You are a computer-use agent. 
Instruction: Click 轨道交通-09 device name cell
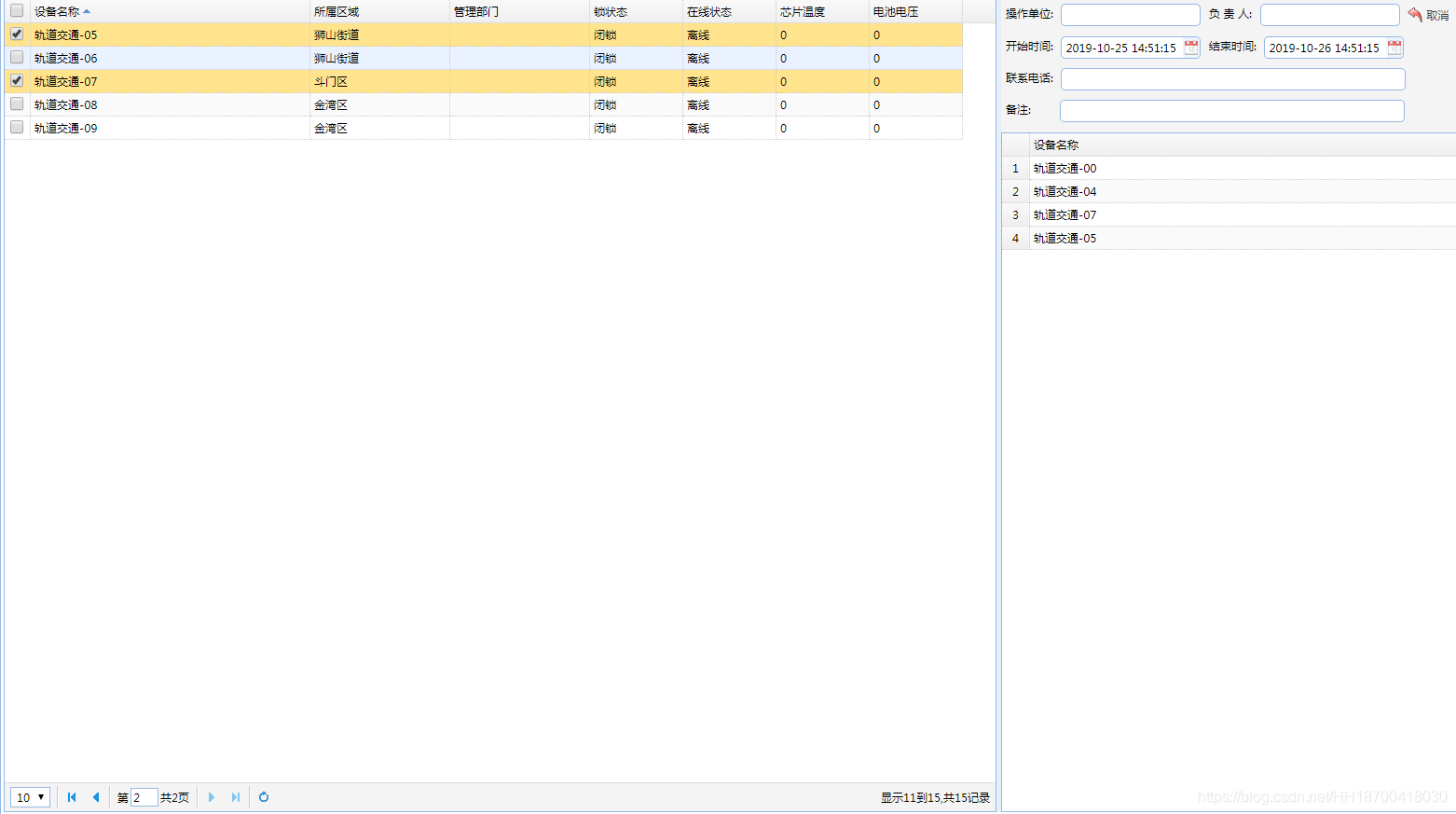(170, 129)
